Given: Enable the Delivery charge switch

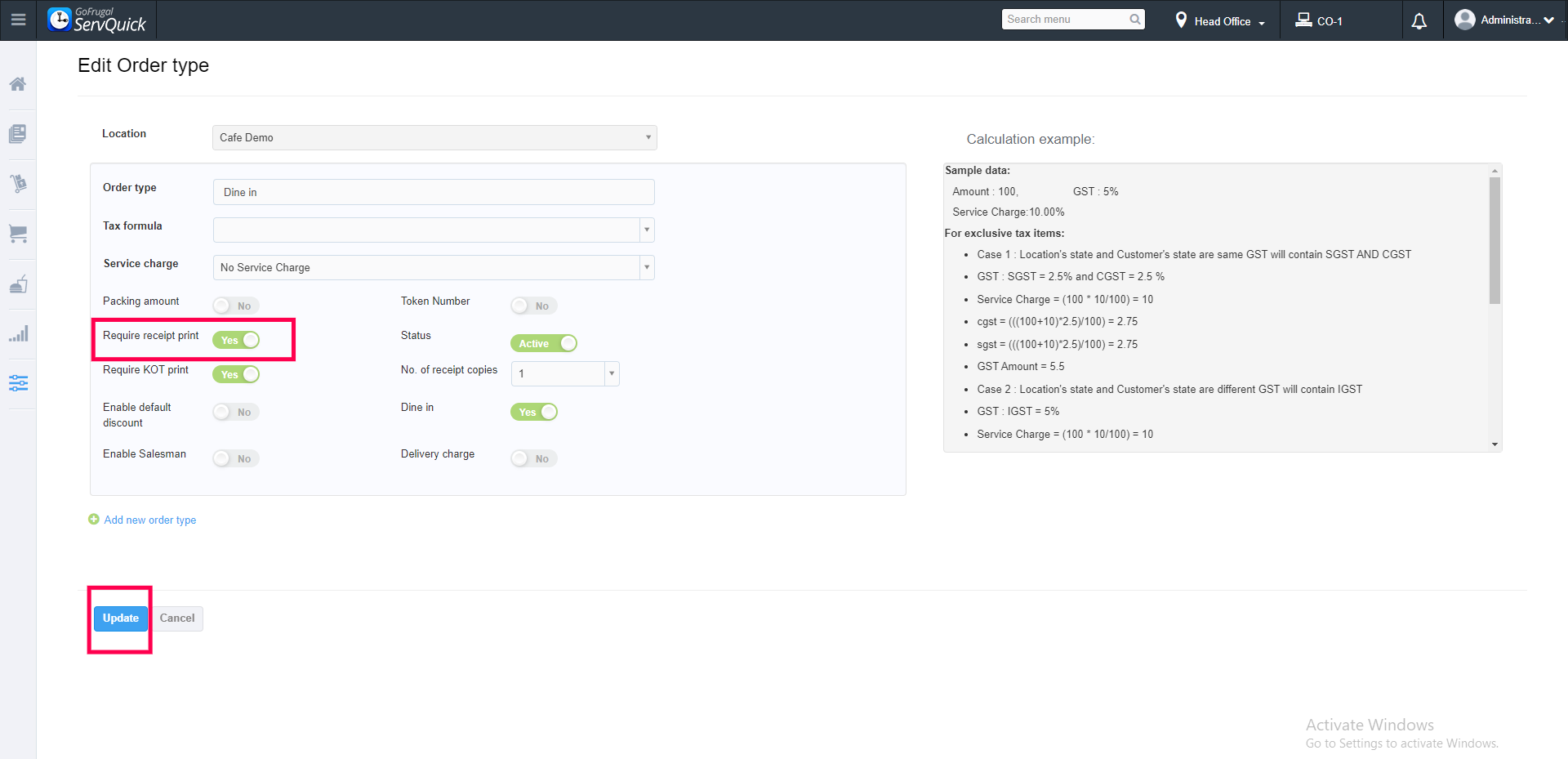Looking at the screenshot, I should pyautogui.click(x=533, y=458).
